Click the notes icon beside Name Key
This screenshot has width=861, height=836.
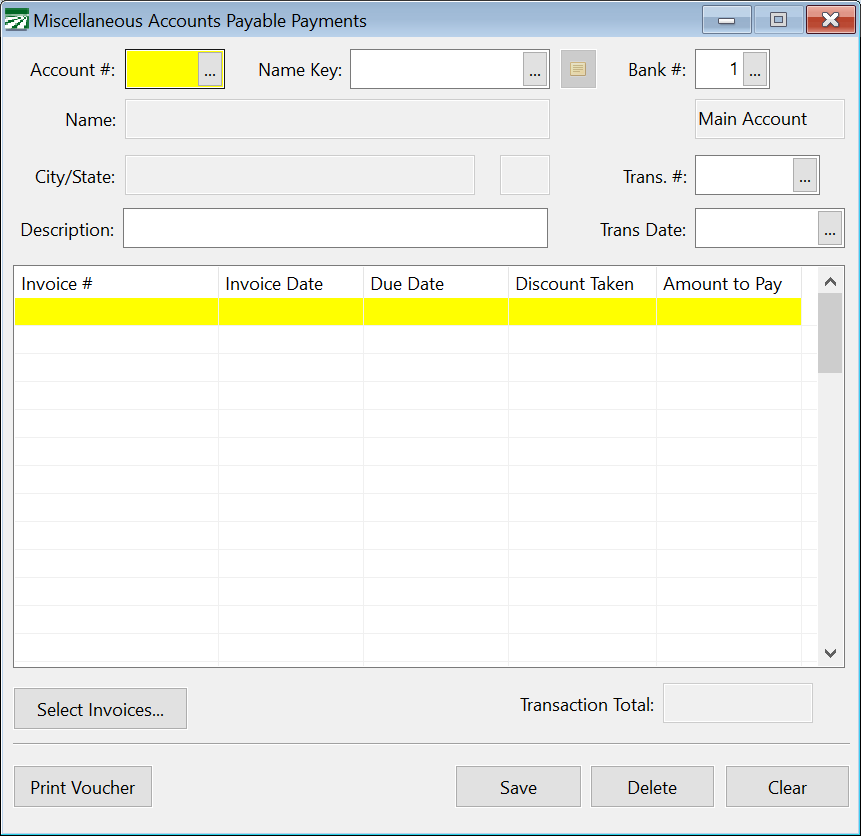(x=577, y=69)
